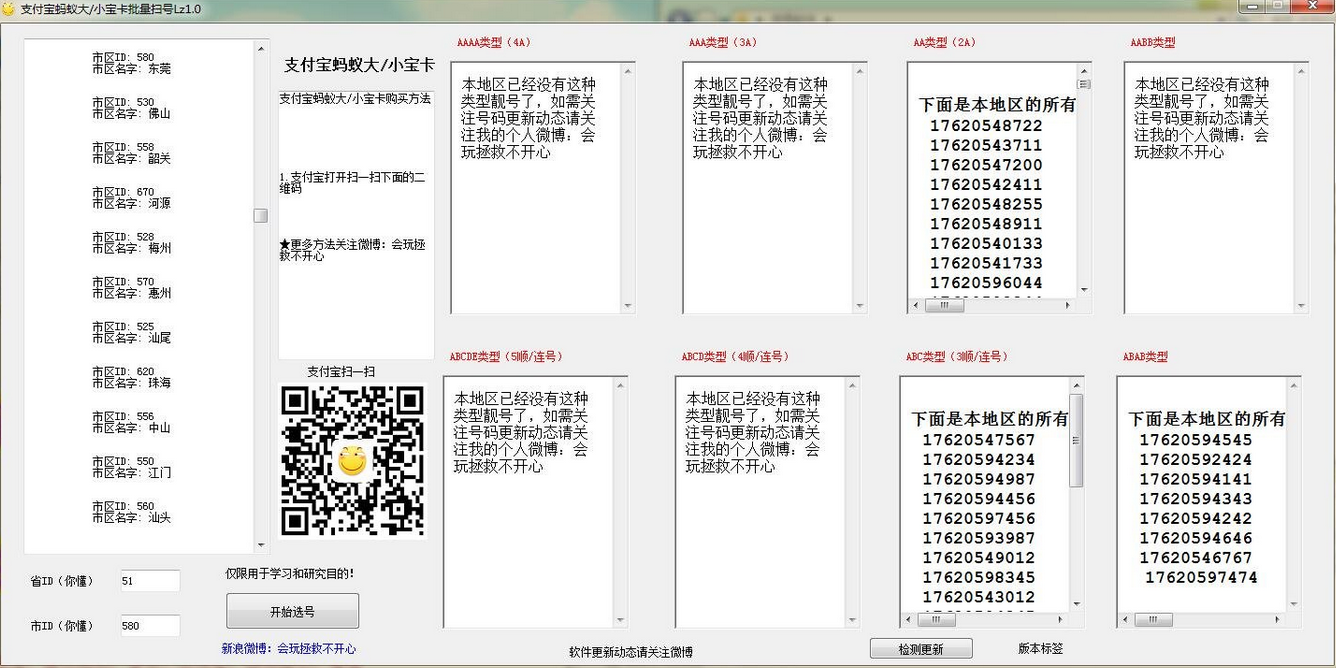Click the 检测更新 button

pos(920,649)
